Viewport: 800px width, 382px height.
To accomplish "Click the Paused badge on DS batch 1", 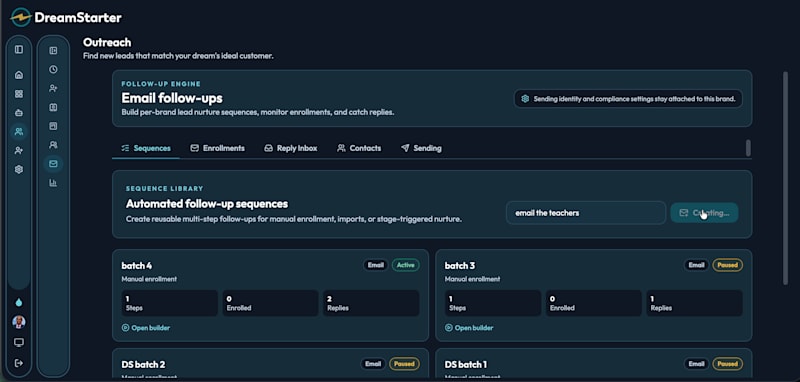I will pos(728,364).
